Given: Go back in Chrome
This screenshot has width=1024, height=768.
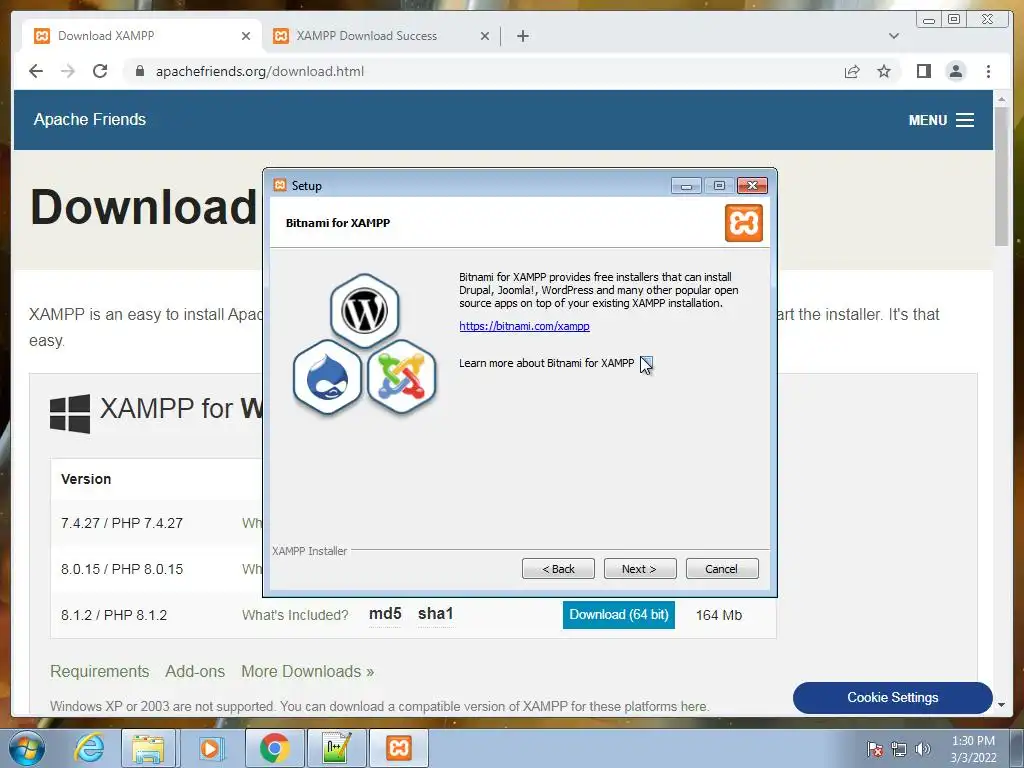Looking at the screenshot, I should pos(36,71).
